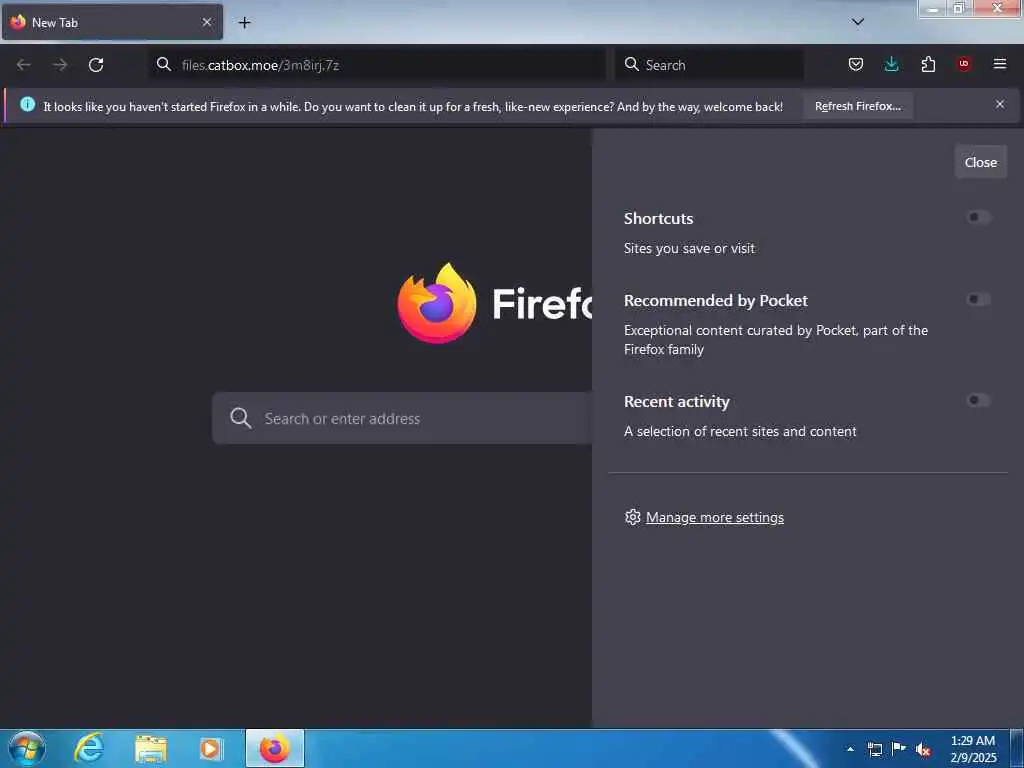Open the Downloads panel arrow icon

click(x=891, y=64)
